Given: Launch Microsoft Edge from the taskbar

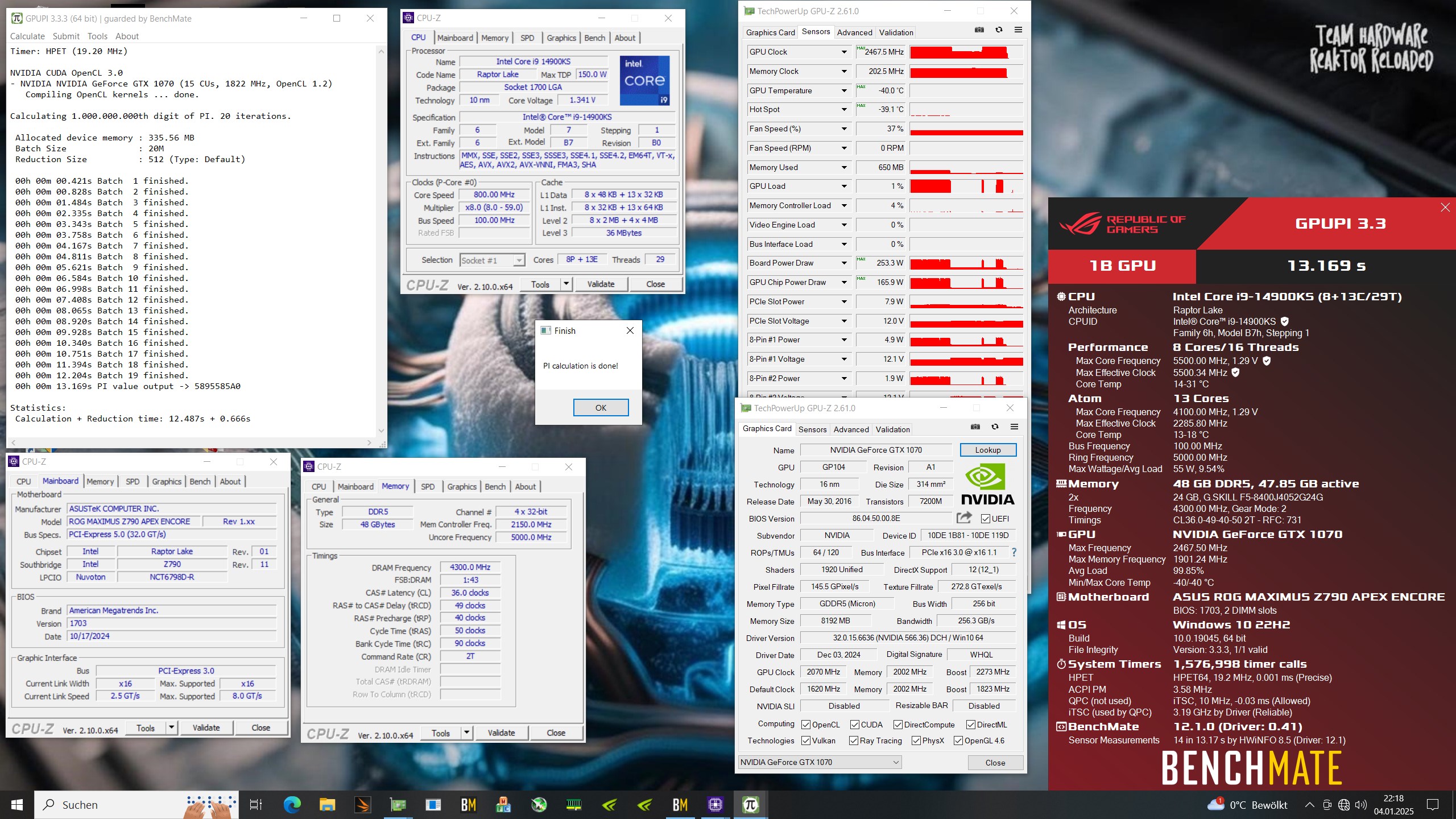Looking at the screenshot, I should [x=292, y=805].
